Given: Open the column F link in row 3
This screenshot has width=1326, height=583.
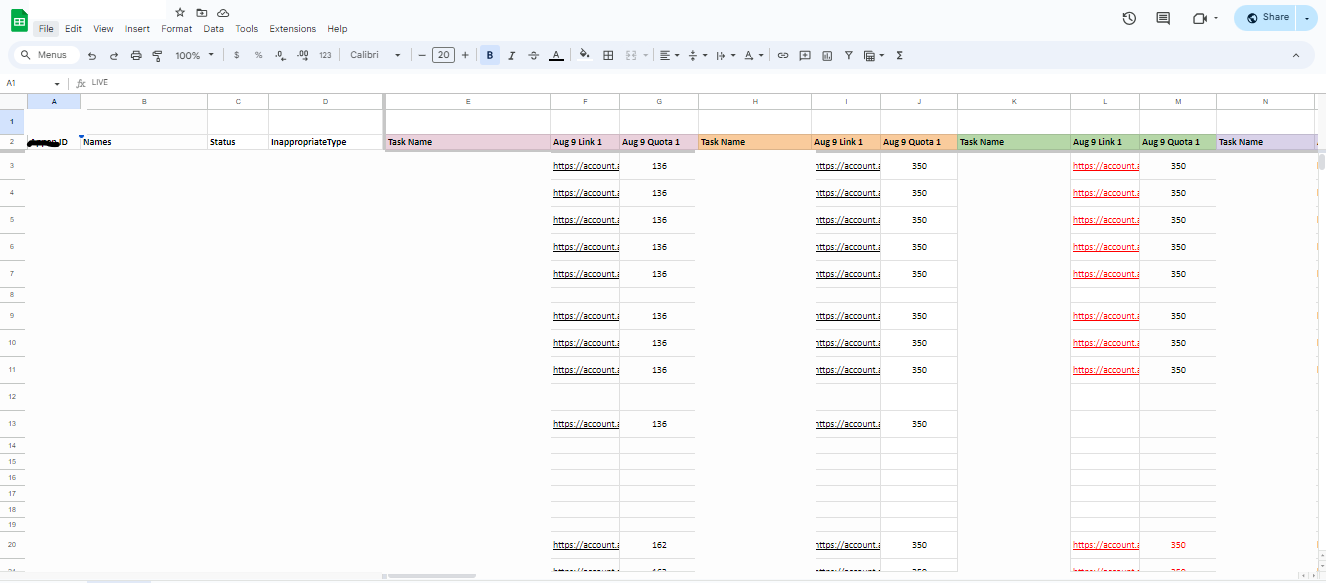Looking at the screenshot, I should (x=586, y=166).
